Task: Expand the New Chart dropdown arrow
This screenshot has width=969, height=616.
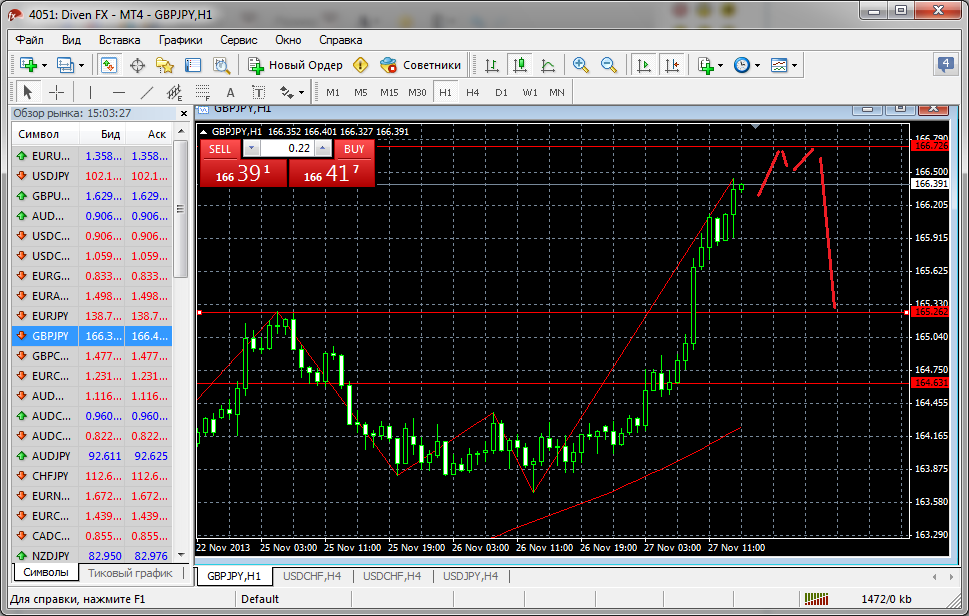Action: [44, 65]
